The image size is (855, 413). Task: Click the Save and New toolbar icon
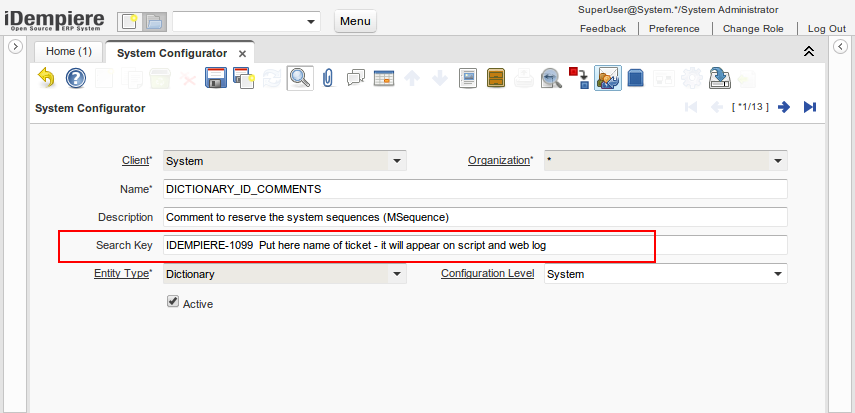coord(243,78)
